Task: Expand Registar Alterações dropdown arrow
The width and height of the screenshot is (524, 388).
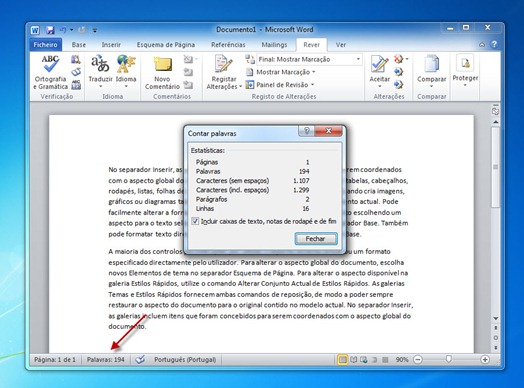Action: click(x=240, y=87)
